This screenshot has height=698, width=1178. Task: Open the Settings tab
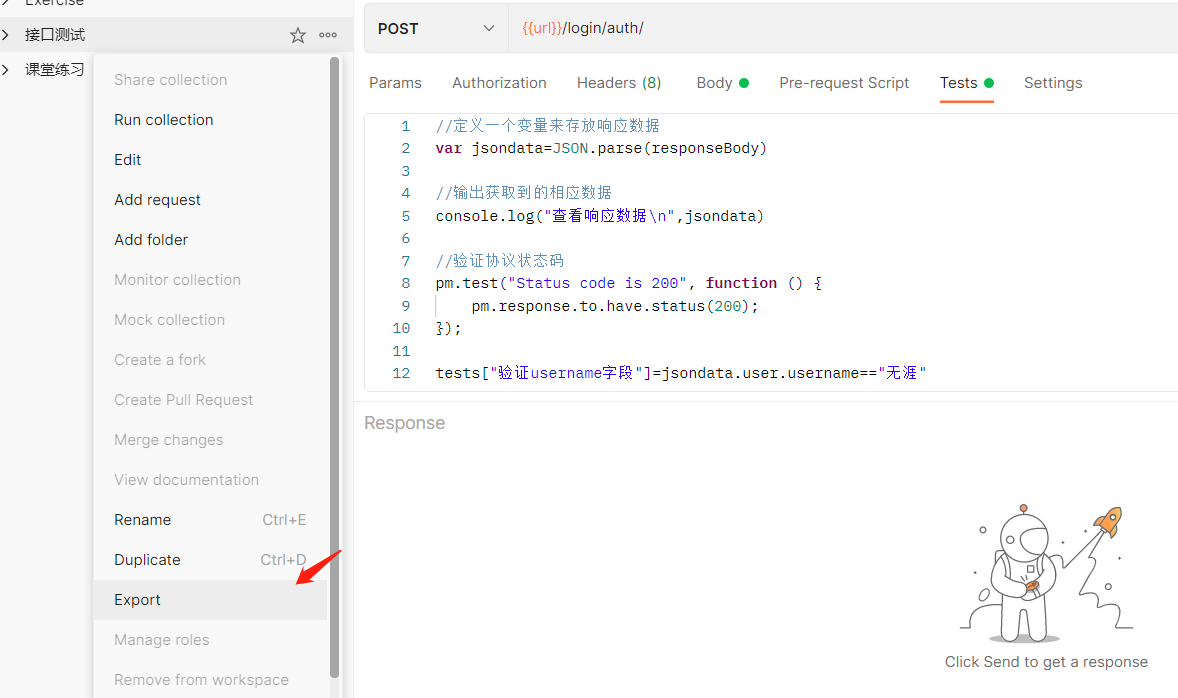pos(1053,83)
